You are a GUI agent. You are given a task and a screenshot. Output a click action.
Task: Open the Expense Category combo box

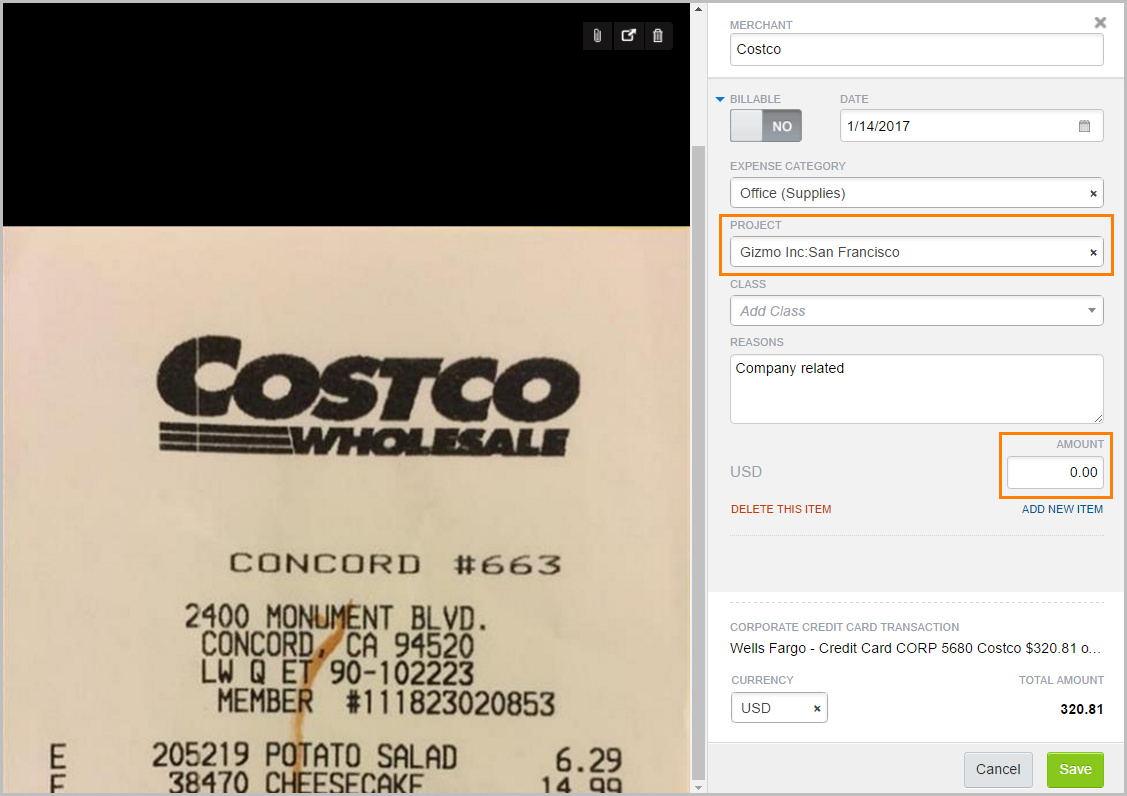click(x=916, y=193)
